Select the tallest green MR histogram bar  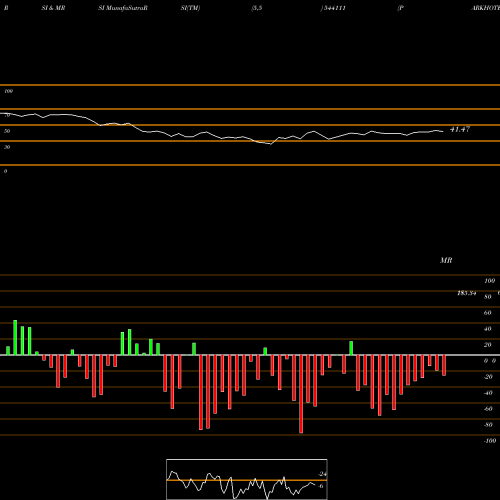15,338
